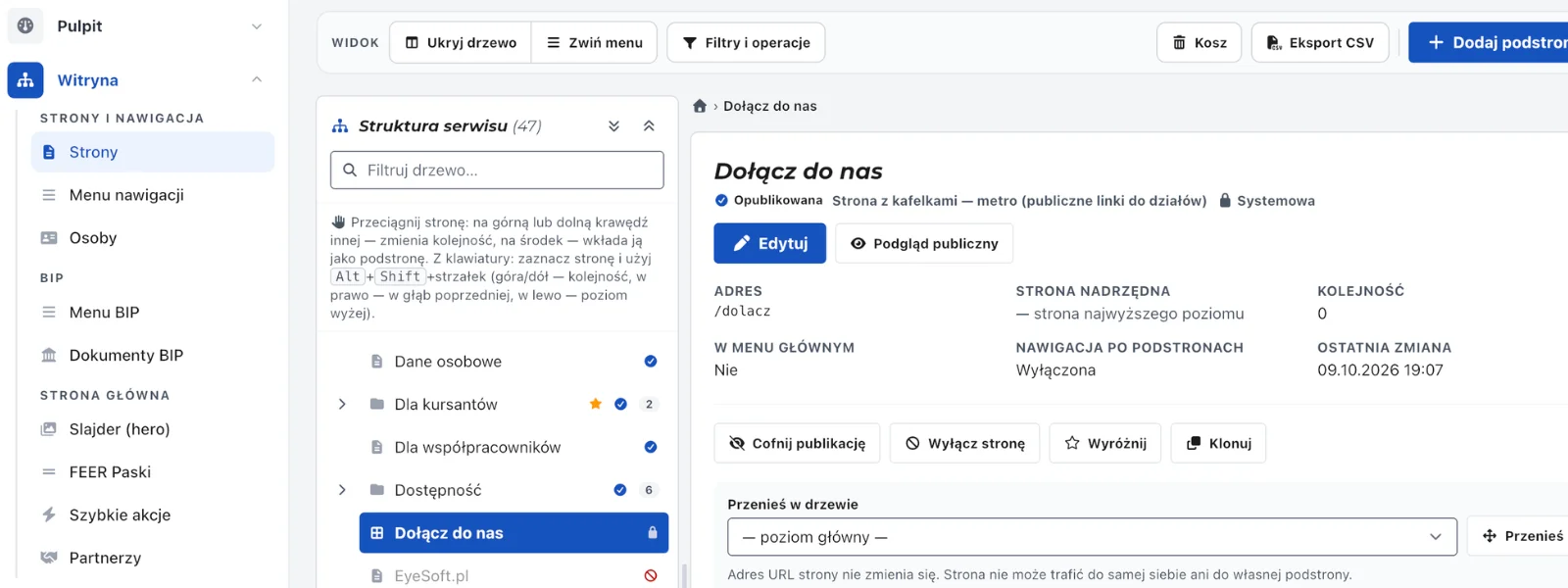Click the Strony page icon

(49, 152)
